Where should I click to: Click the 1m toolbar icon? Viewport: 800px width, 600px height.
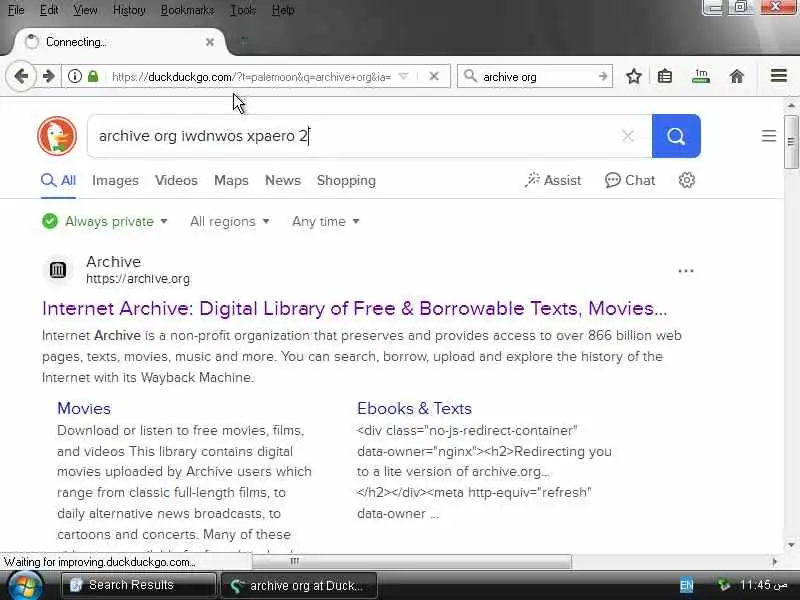[701, 77]
